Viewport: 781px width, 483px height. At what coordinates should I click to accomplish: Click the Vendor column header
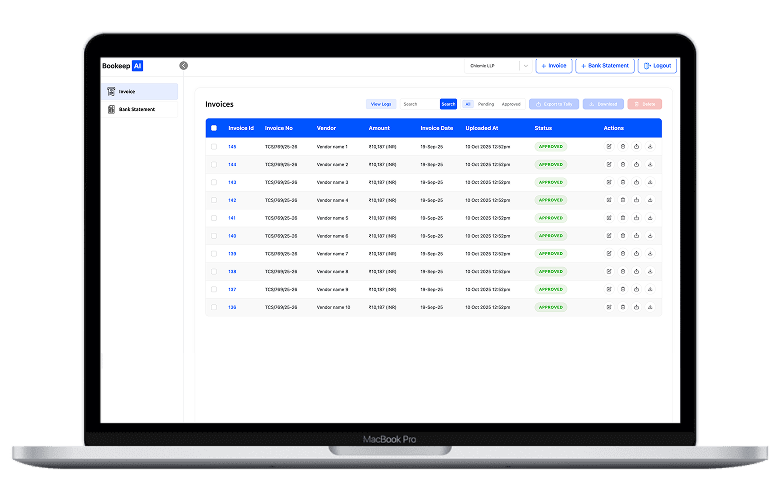pyautogui.click(x=326, y=128)
